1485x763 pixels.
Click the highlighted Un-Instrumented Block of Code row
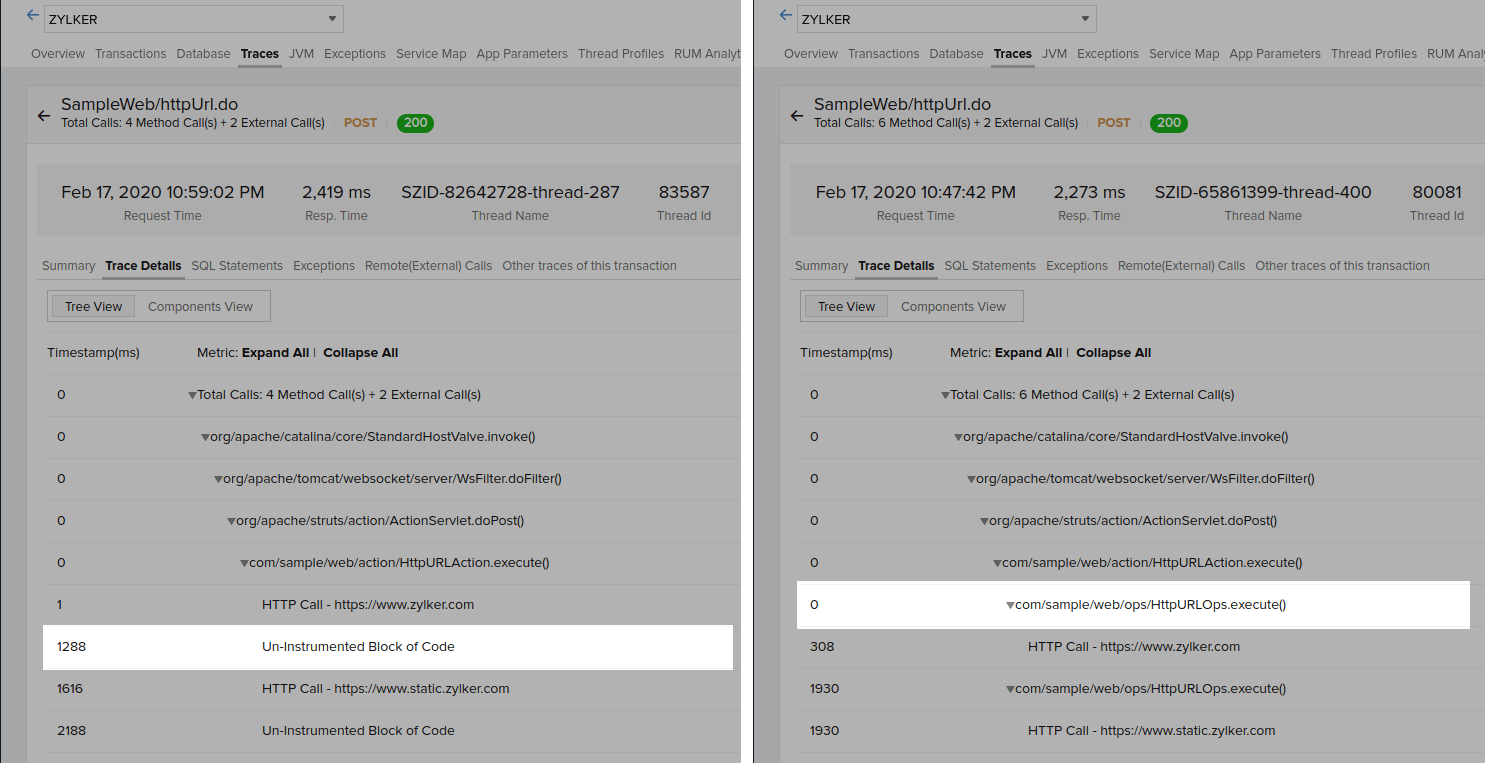[x=358, y=646]
